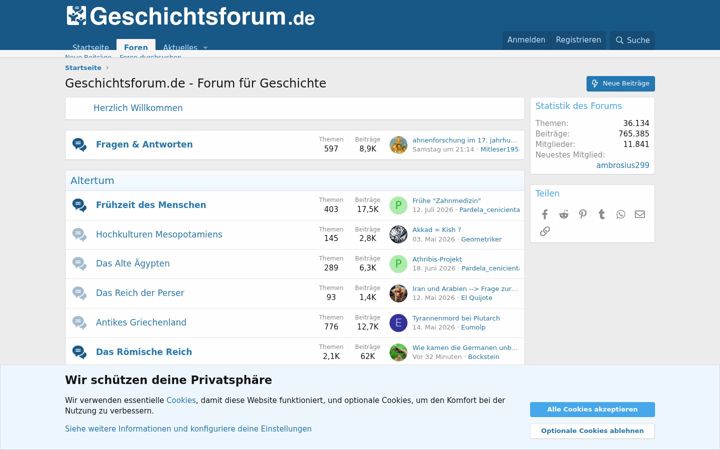Image resolution: width=720 pixels, height=450 pixels.
Task: Open avatar in Fragen & Antworten row
Action: 398,145
